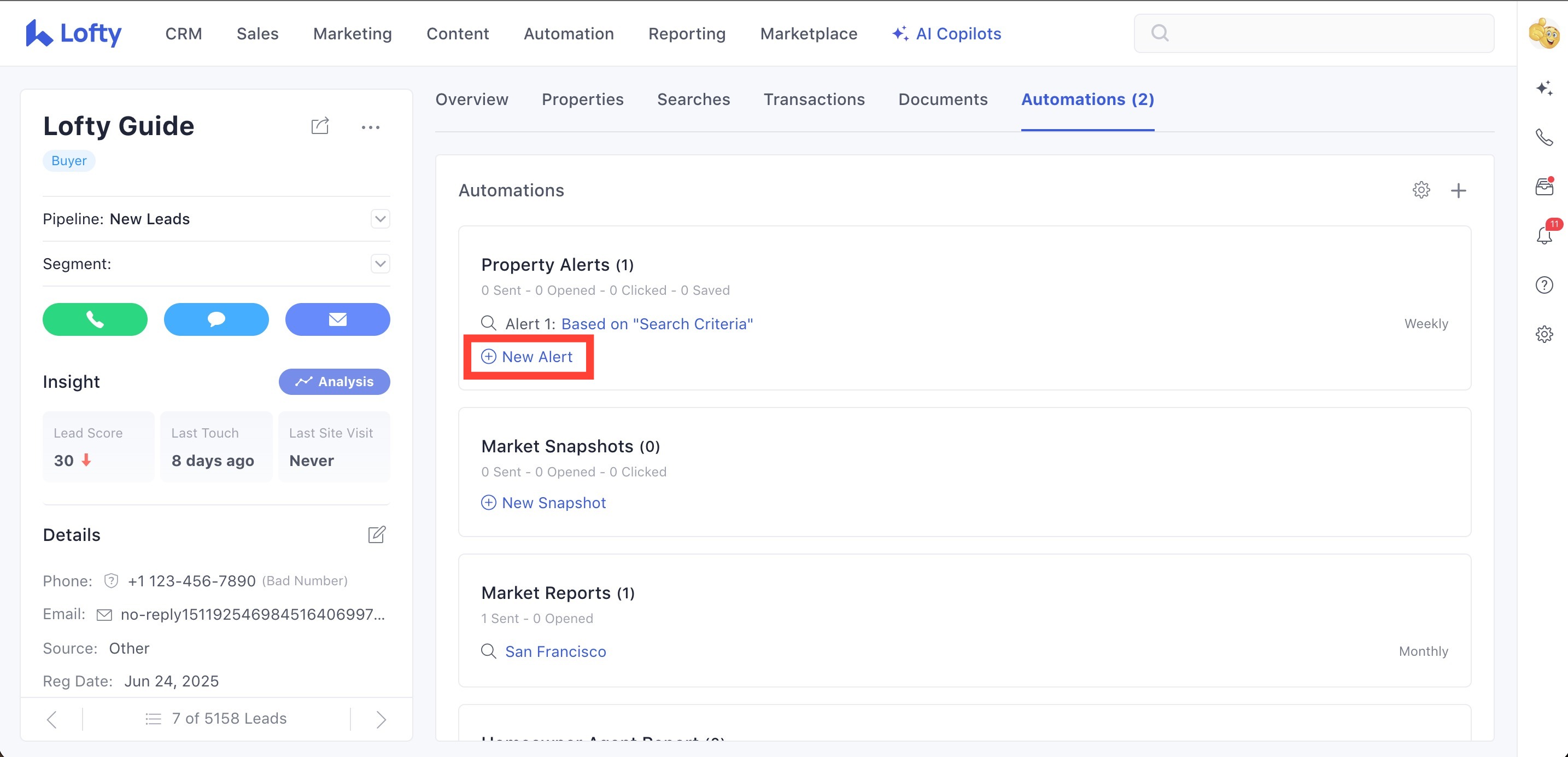Click the Analysis button
The image size is (1568, 757).
tap(334, 381)
